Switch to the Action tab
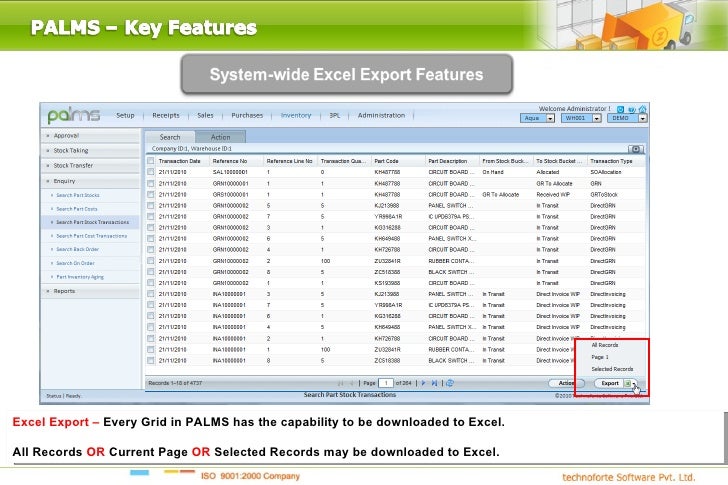Viewport: 728px width, 485px height. 221,137
